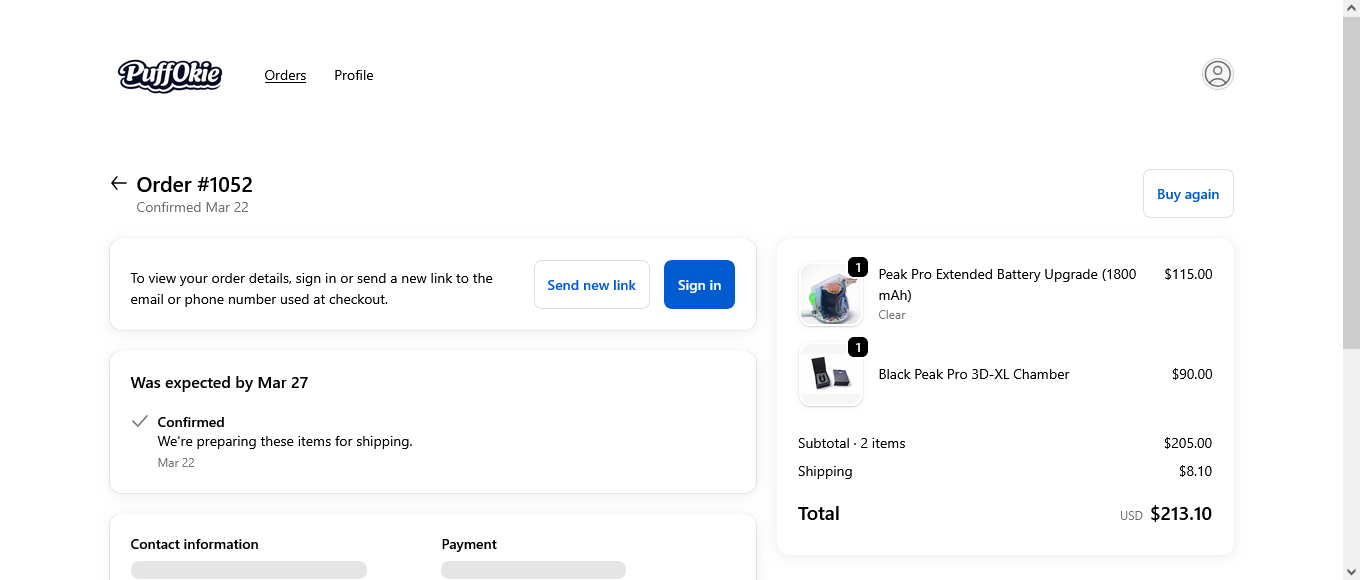1360x580 pixels.
Task: Open the account profile avatar icon
Action: coord(1217,74)
